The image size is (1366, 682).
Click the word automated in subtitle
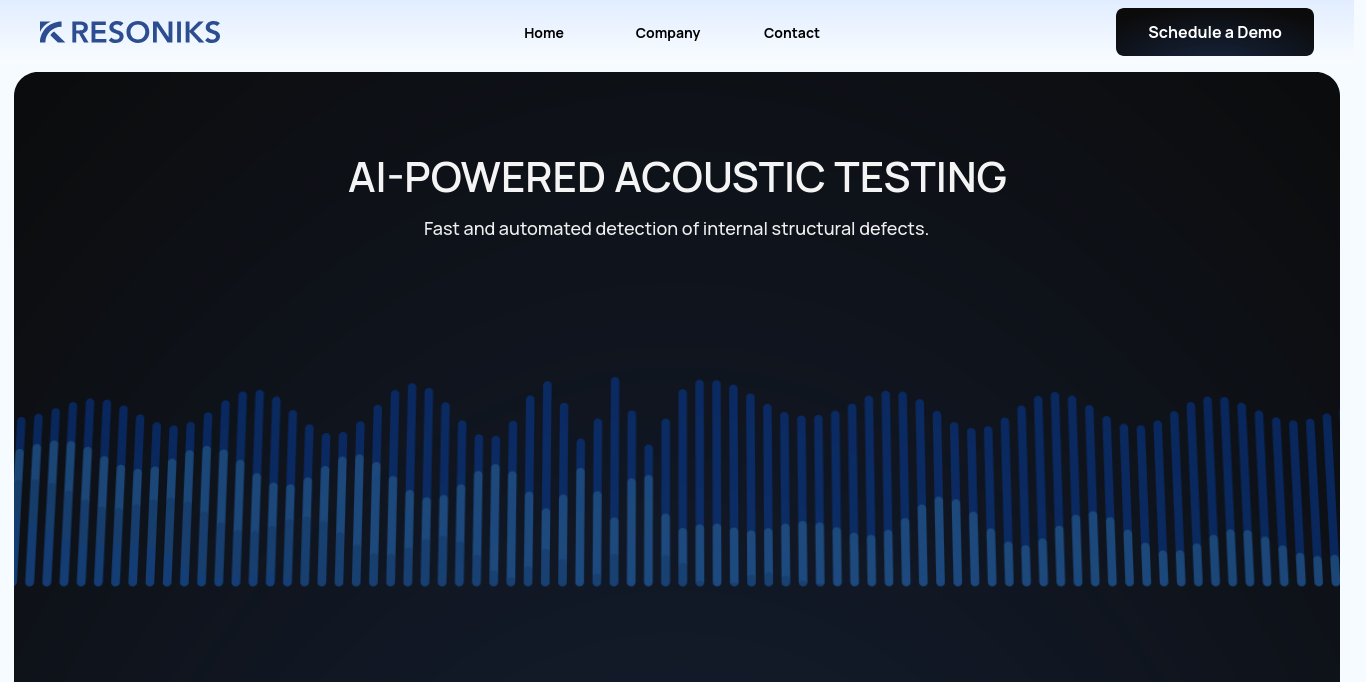tap(545, 229)
